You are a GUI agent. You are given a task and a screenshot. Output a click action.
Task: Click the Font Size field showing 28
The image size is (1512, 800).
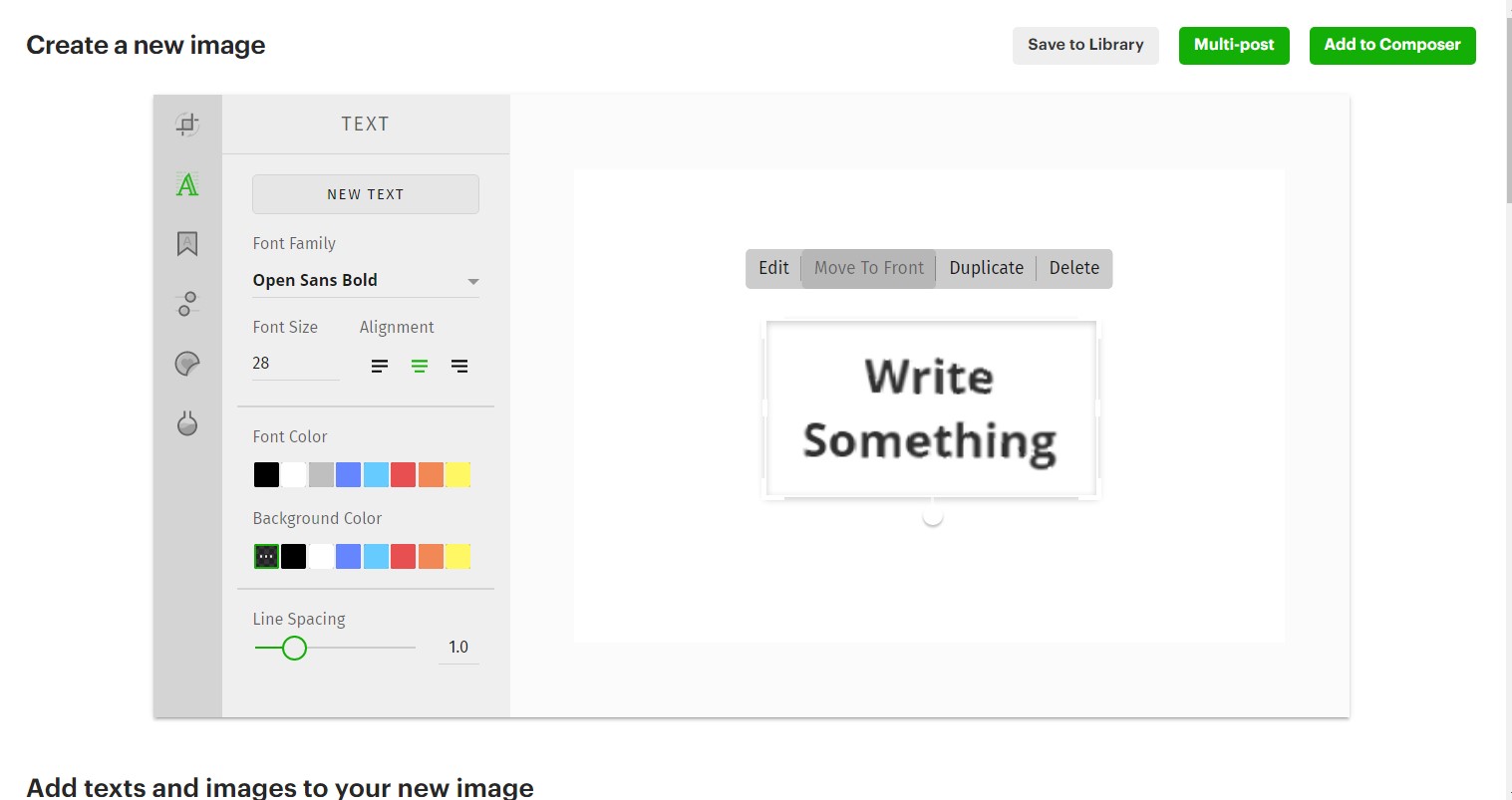tap(296, 364)
